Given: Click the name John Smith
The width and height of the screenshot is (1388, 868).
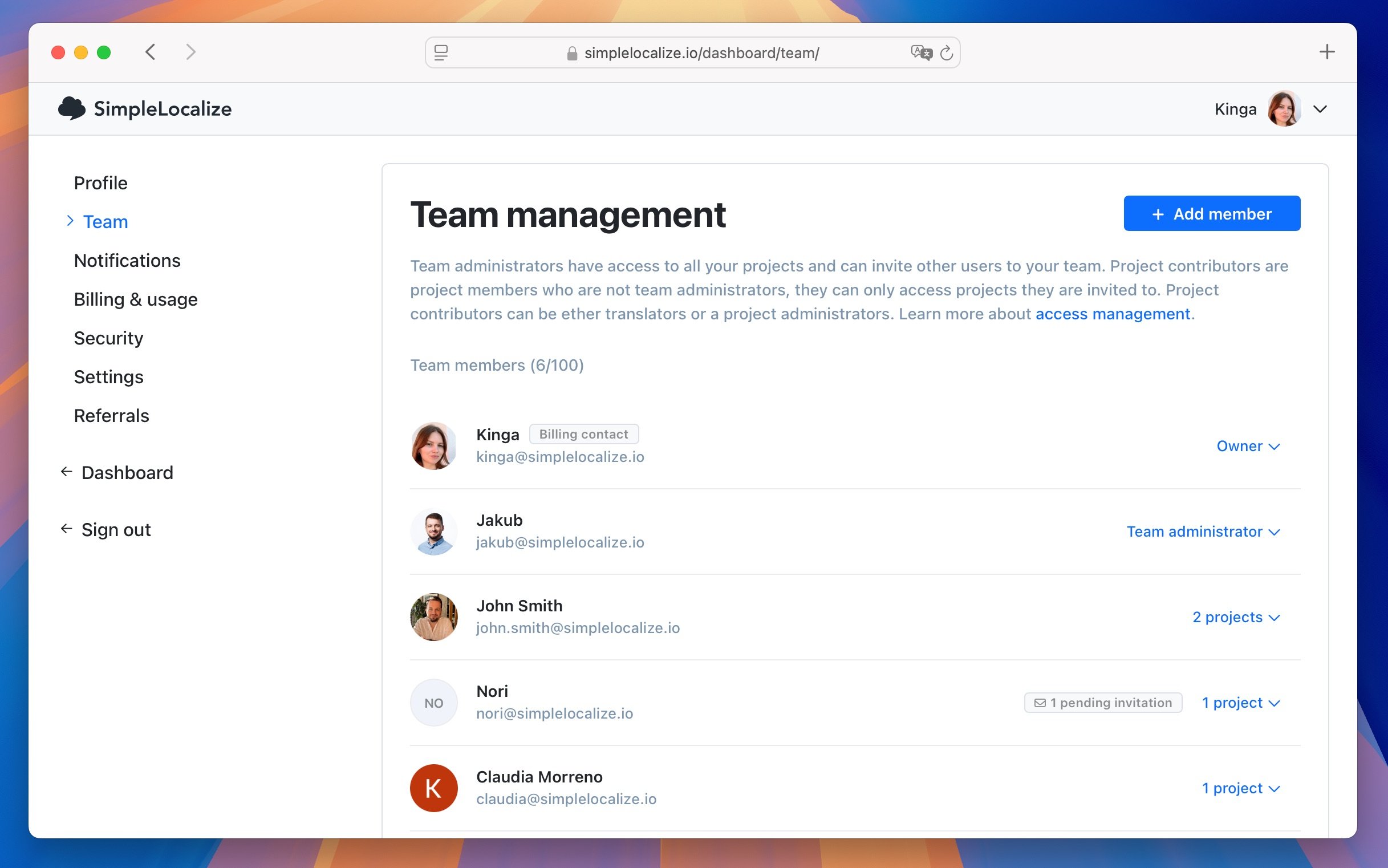Looking at the screenshot, I should pos(519,606).
